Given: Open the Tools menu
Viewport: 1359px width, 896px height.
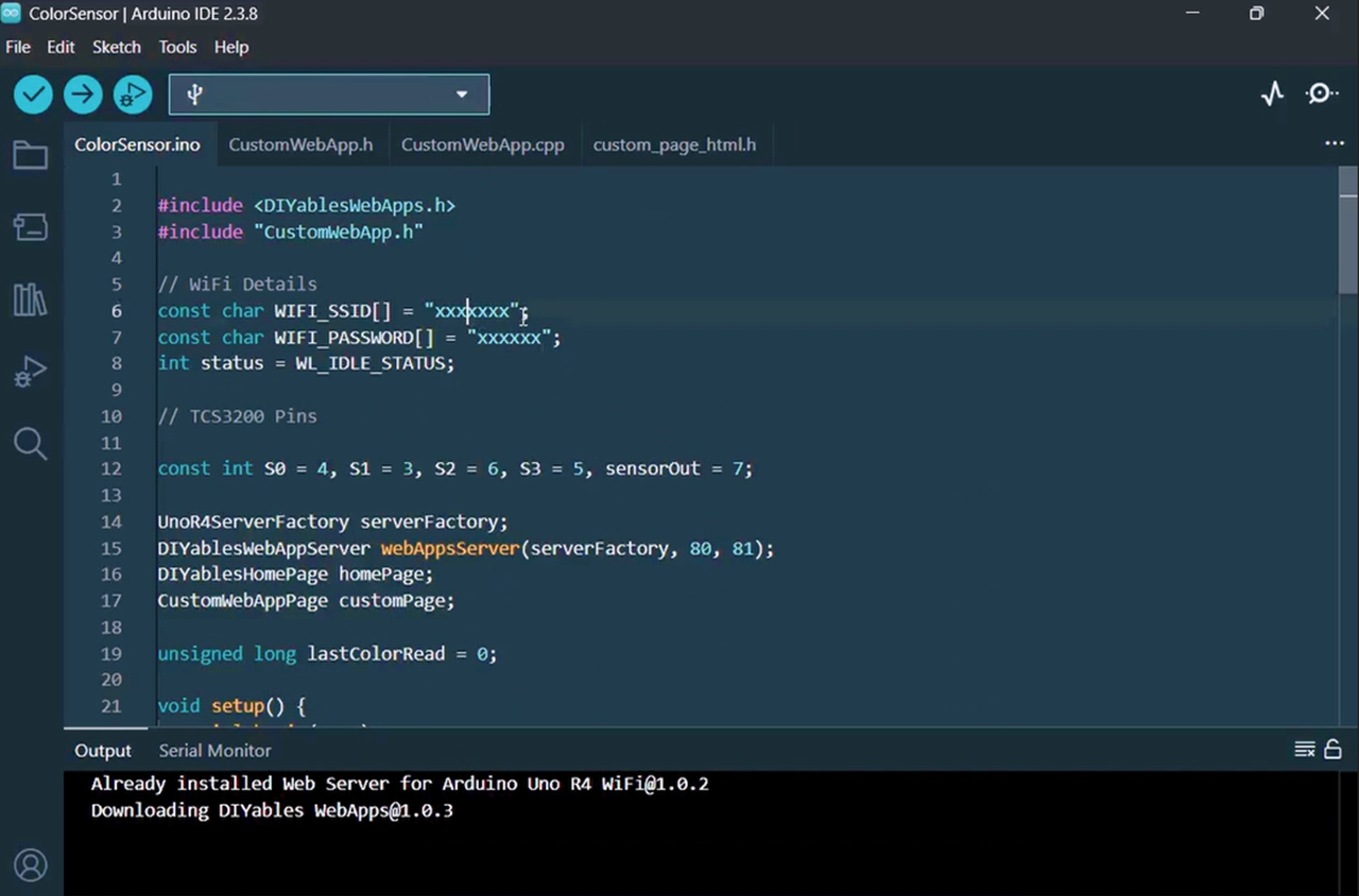Looking at the screenshot, I should point(178,47).
